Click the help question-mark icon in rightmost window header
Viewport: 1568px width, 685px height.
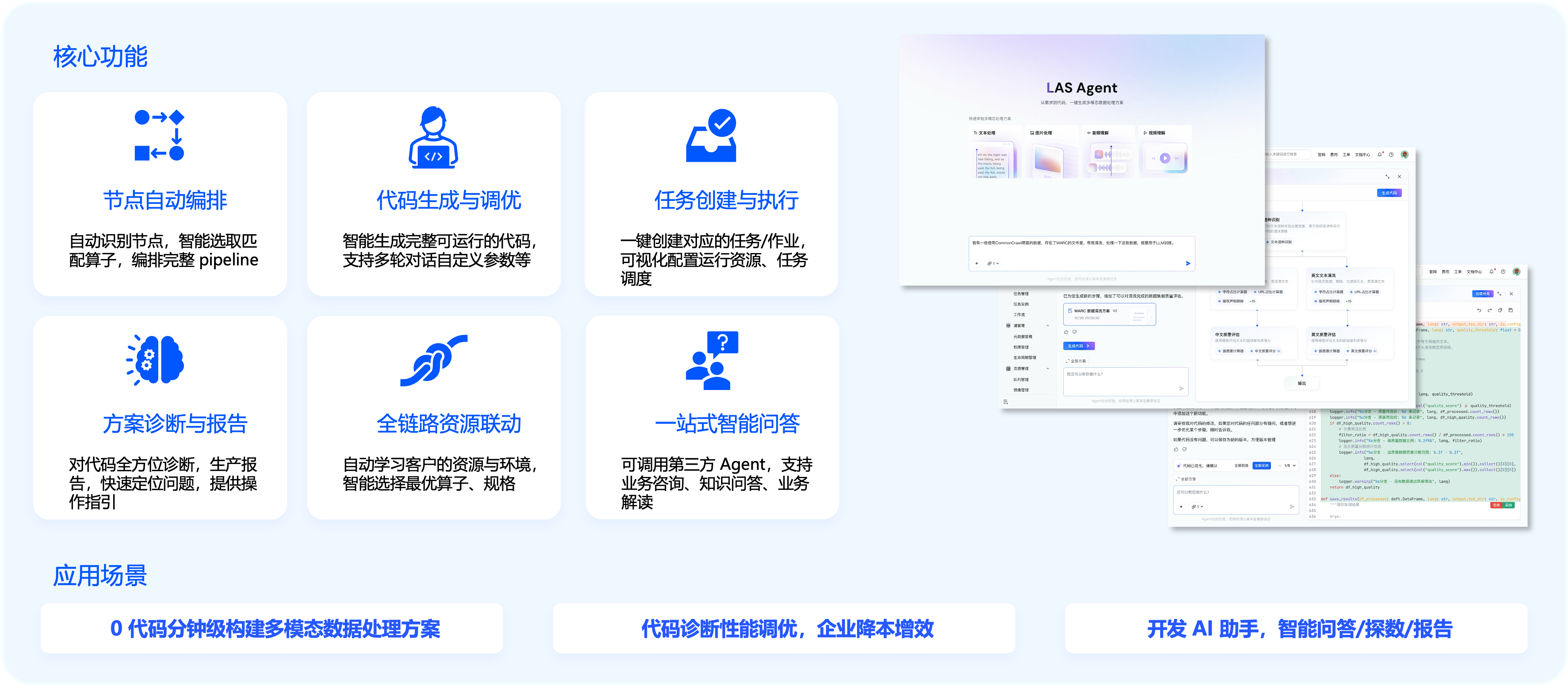pos(1503,272)
